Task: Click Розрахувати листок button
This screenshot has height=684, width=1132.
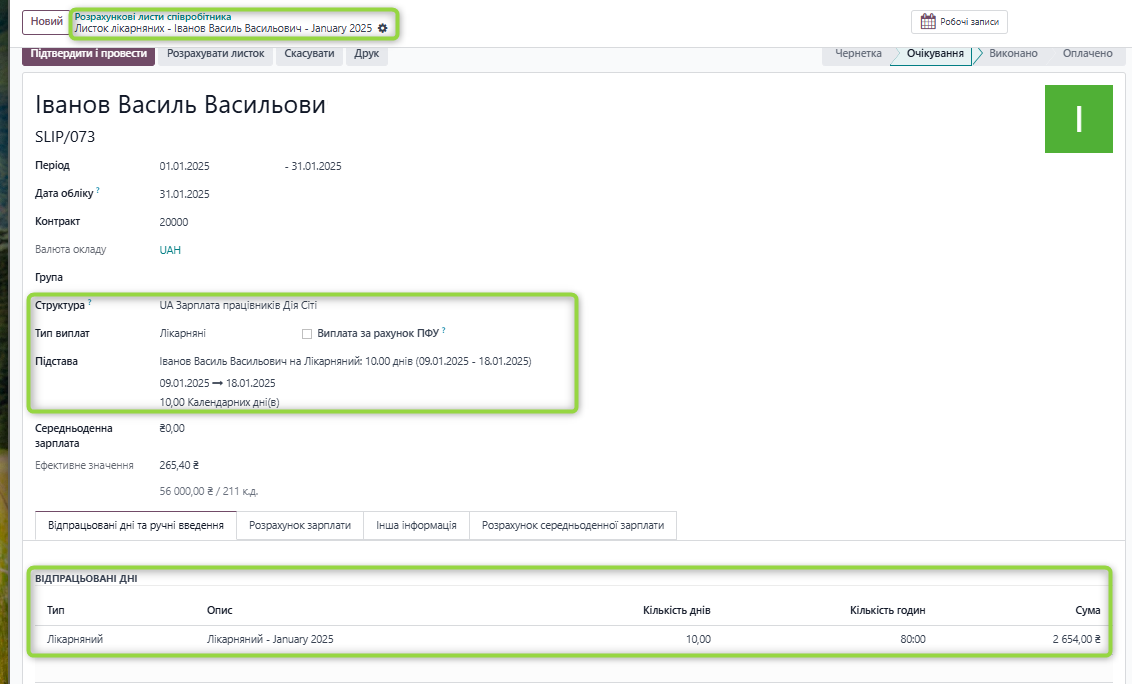Action: (x=216, y=54)
